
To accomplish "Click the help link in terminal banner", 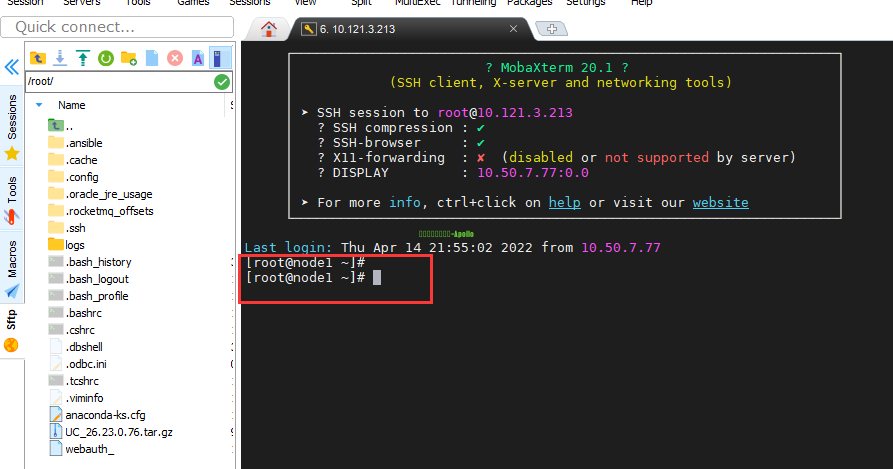I will pyautogui.click(x=564, y=202).
